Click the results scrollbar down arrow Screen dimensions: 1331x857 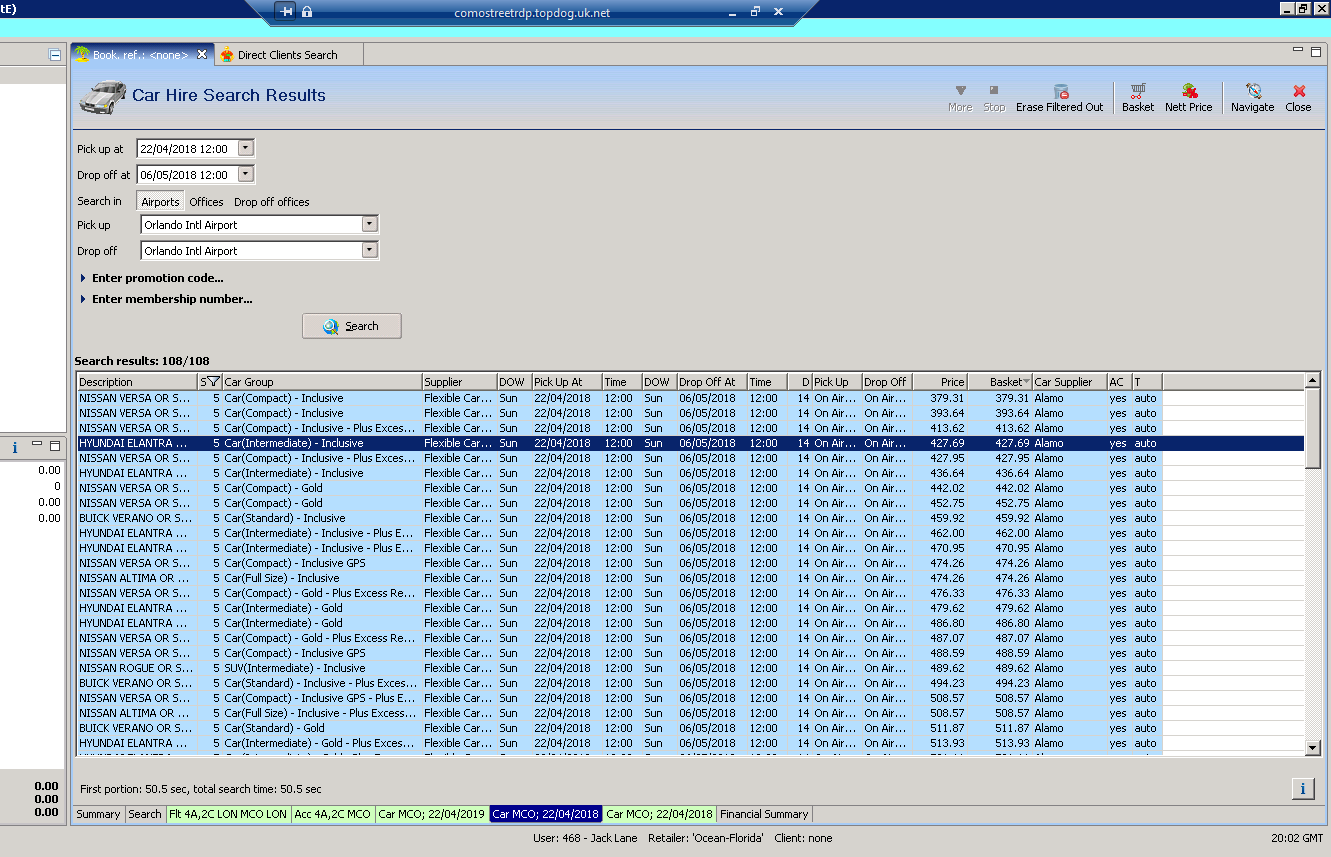click(x=1313, y=747)
